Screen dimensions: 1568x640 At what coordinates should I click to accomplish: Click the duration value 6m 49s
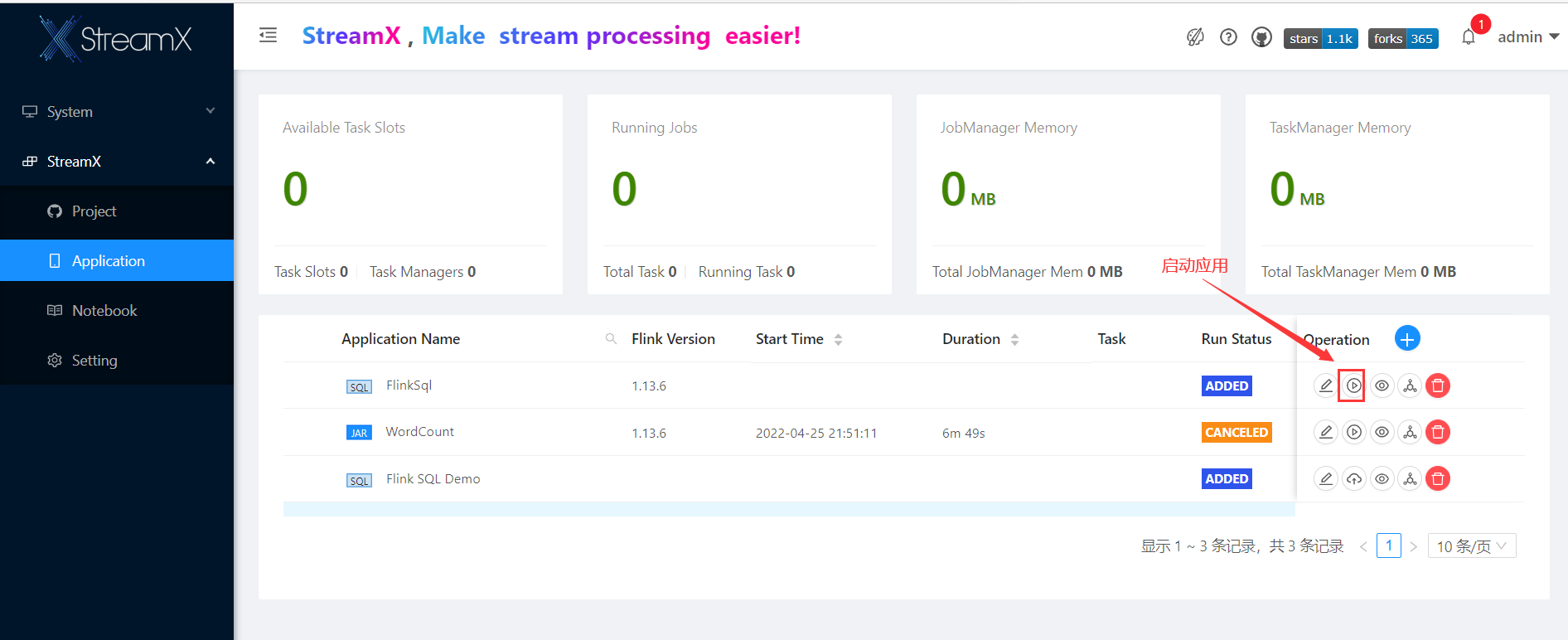964,433
